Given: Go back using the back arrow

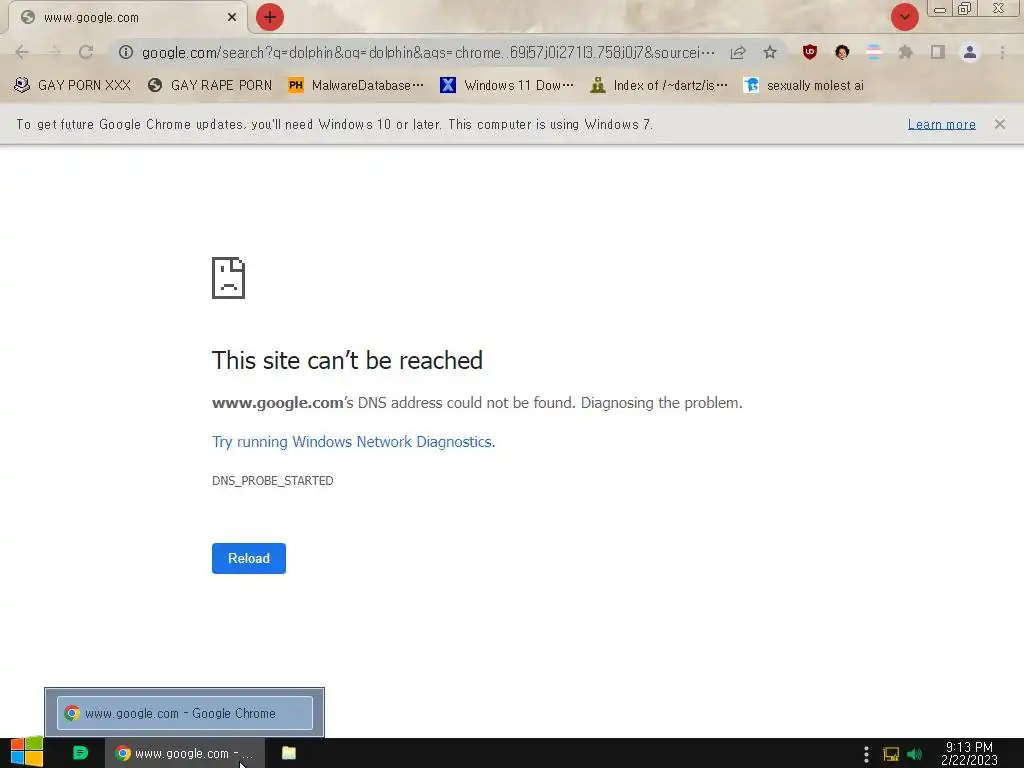Looking at the screenshot, I should coord(22,52).
